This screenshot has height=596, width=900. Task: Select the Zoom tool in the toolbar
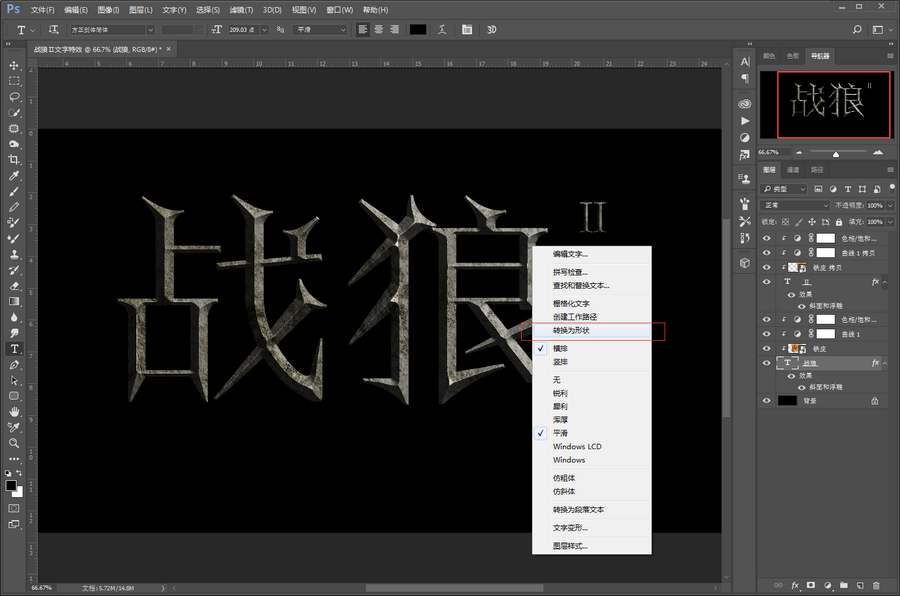(14, 442)
